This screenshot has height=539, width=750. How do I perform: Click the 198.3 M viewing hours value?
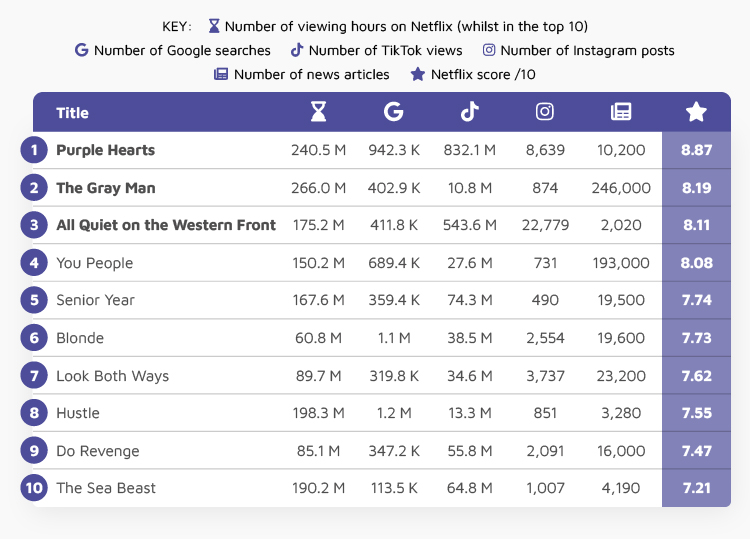tap(318, 413)
